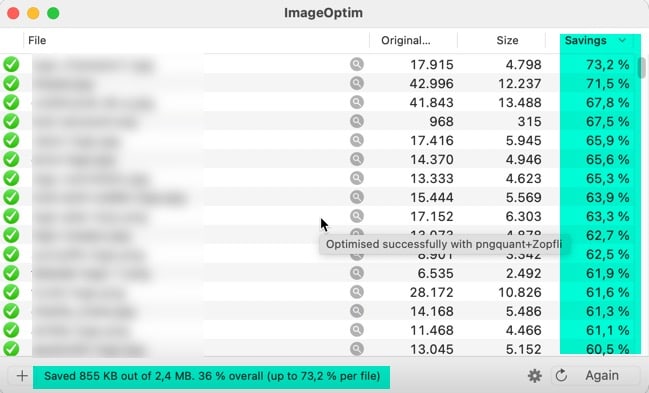Click the Again button

(602, 376)
